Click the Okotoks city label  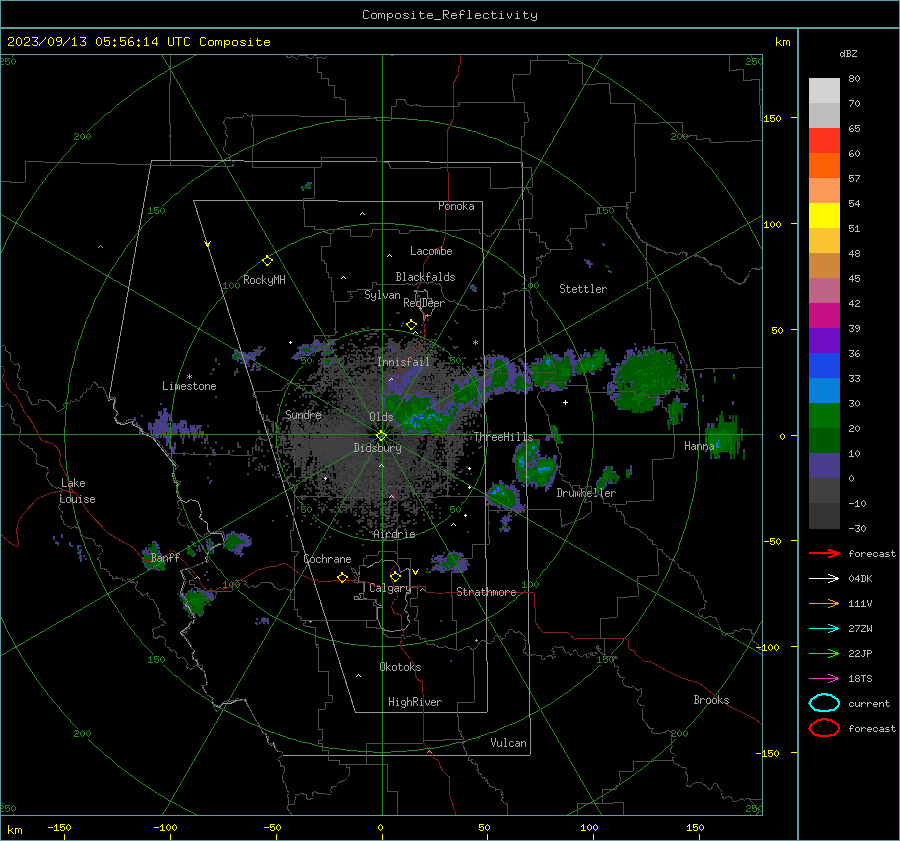click(x=400, y=667)
